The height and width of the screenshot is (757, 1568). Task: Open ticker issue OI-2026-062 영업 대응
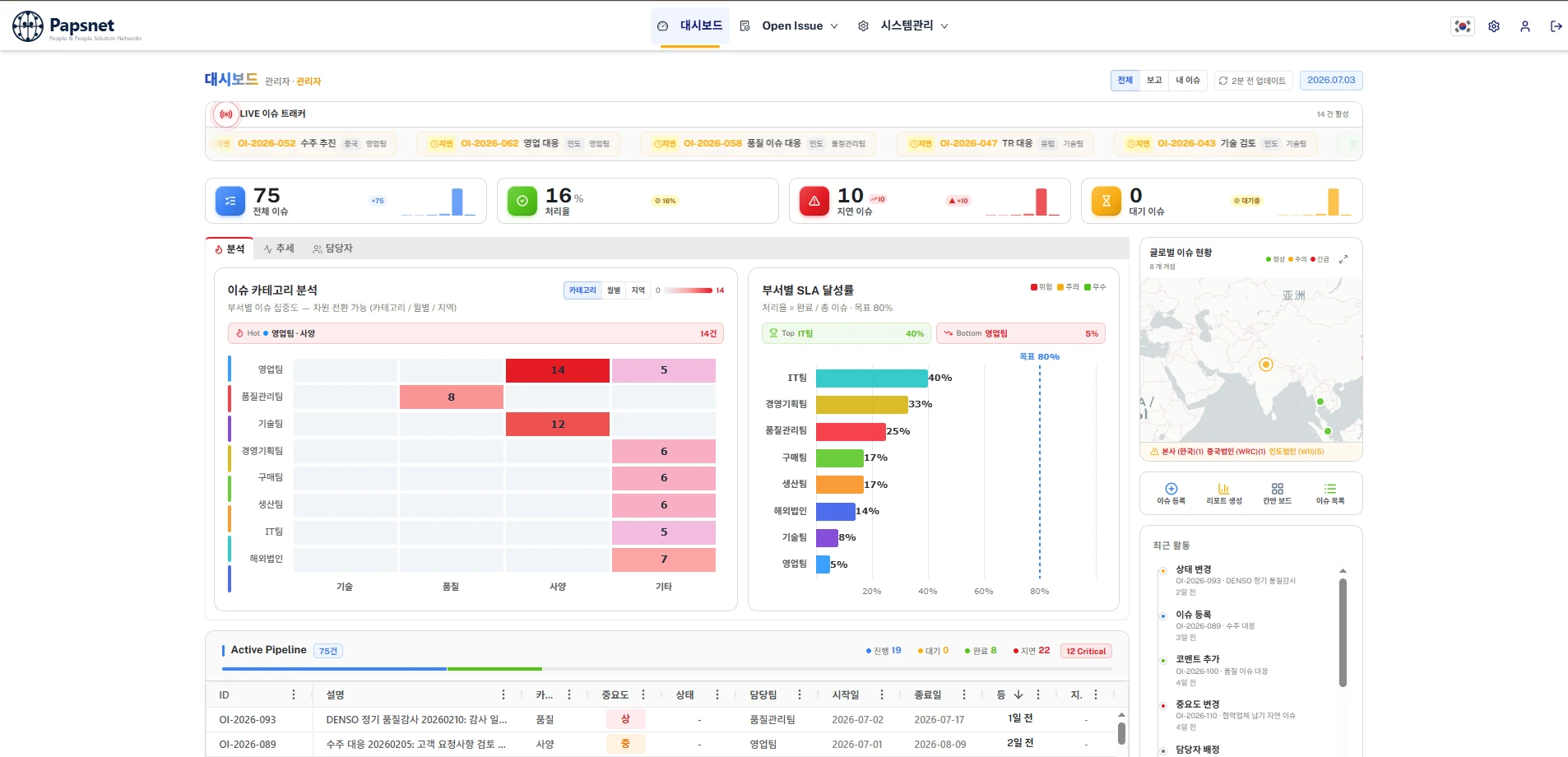coord(519,144)
